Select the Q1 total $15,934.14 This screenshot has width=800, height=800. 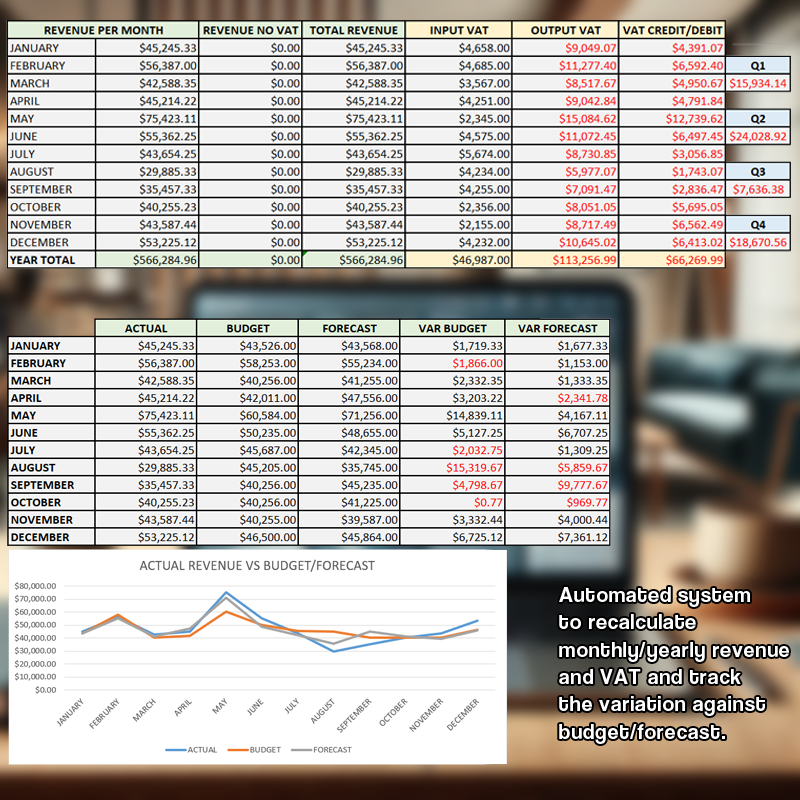point(758,83)
